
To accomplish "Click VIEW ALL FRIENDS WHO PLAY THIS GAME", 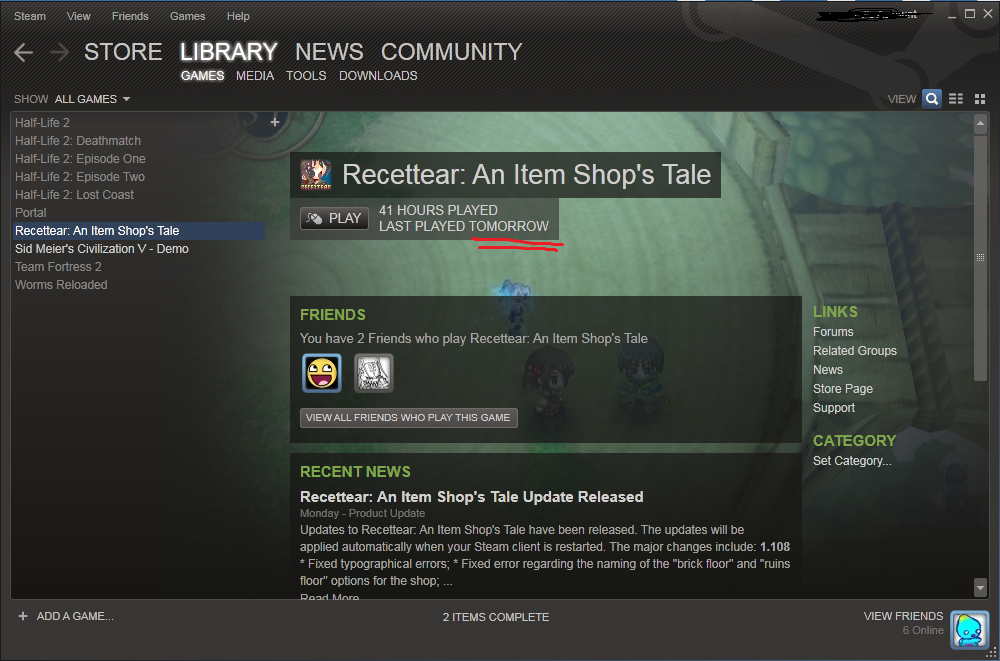I will pyautogui.click(x=408, y=418).
